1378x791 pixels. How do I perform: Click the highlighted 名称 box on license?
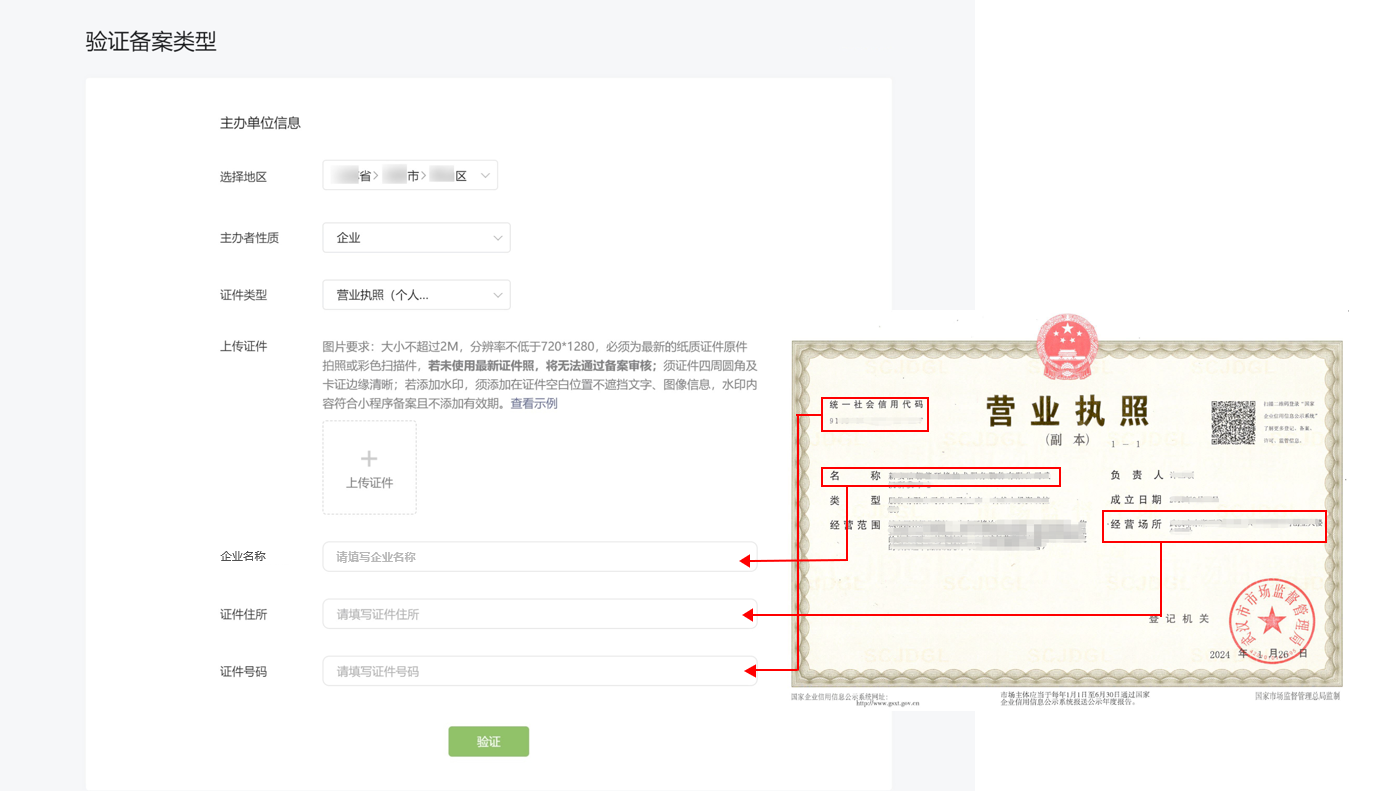pyautogui.click(x=940, y=476)
